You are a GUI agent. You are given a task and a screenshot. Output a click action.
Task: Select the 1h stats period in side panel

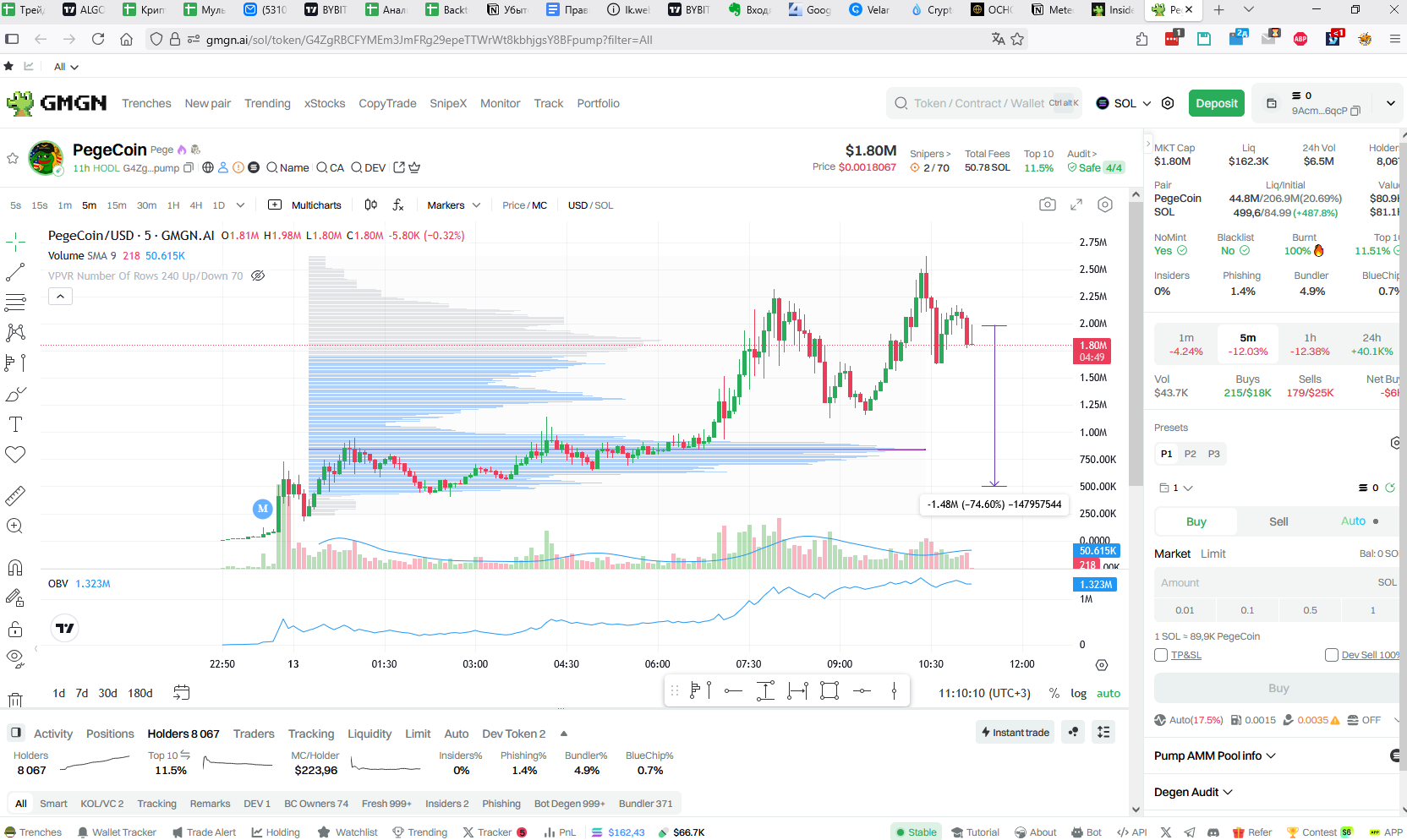[1310, 344]
